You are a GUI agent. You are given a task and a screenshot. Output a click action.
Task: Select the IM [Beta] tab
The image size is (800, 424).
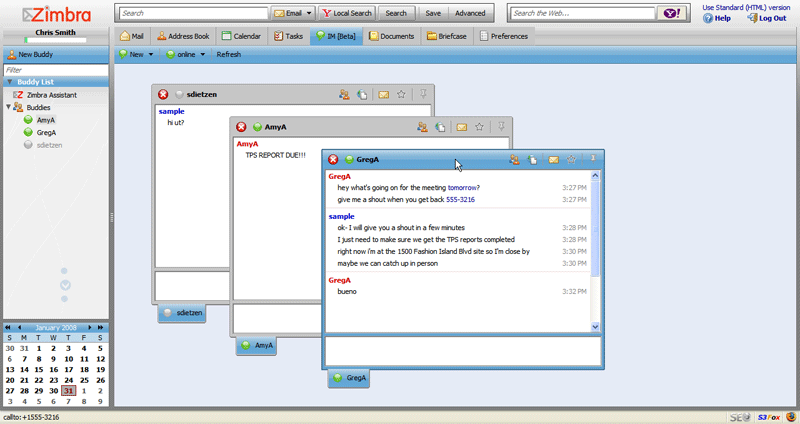336,36
